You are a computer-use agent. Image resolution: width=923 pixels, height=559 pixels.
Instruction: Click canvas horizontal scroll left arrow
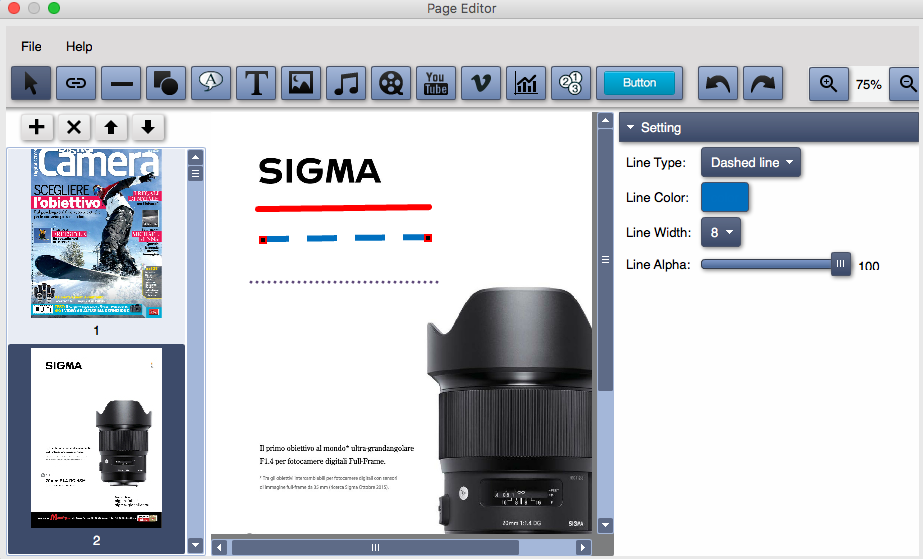click(x=220, y=548)
